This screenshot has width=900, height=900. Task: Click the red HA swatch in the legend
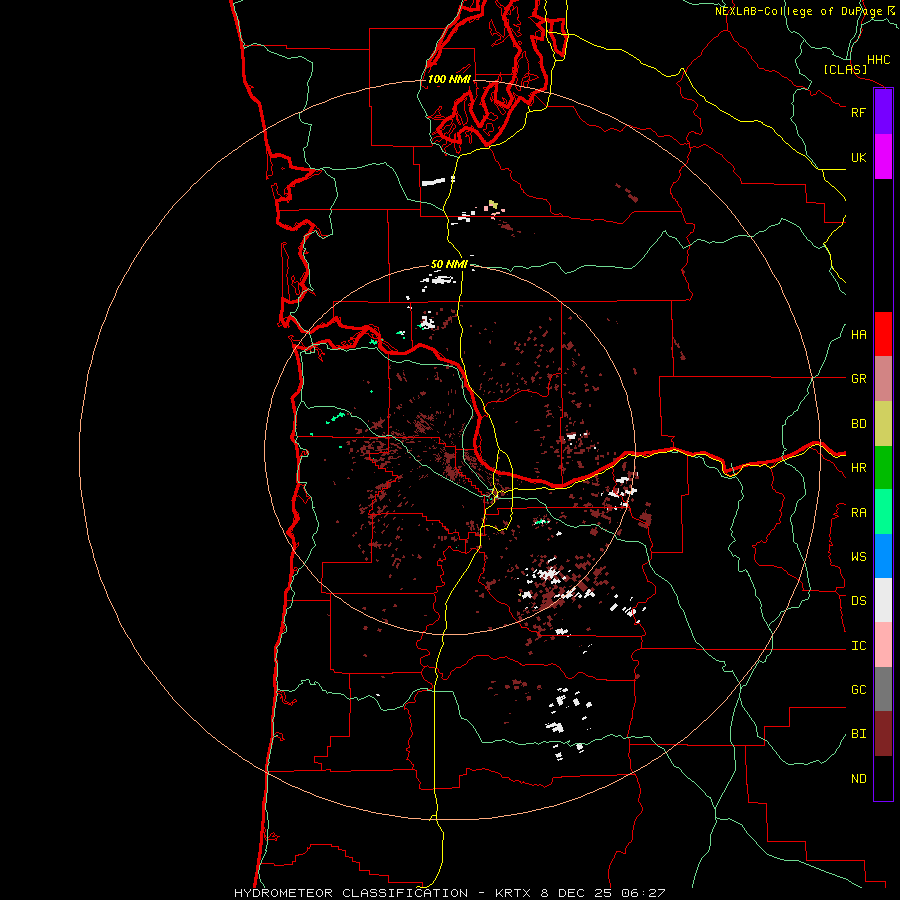coord(883,334)
